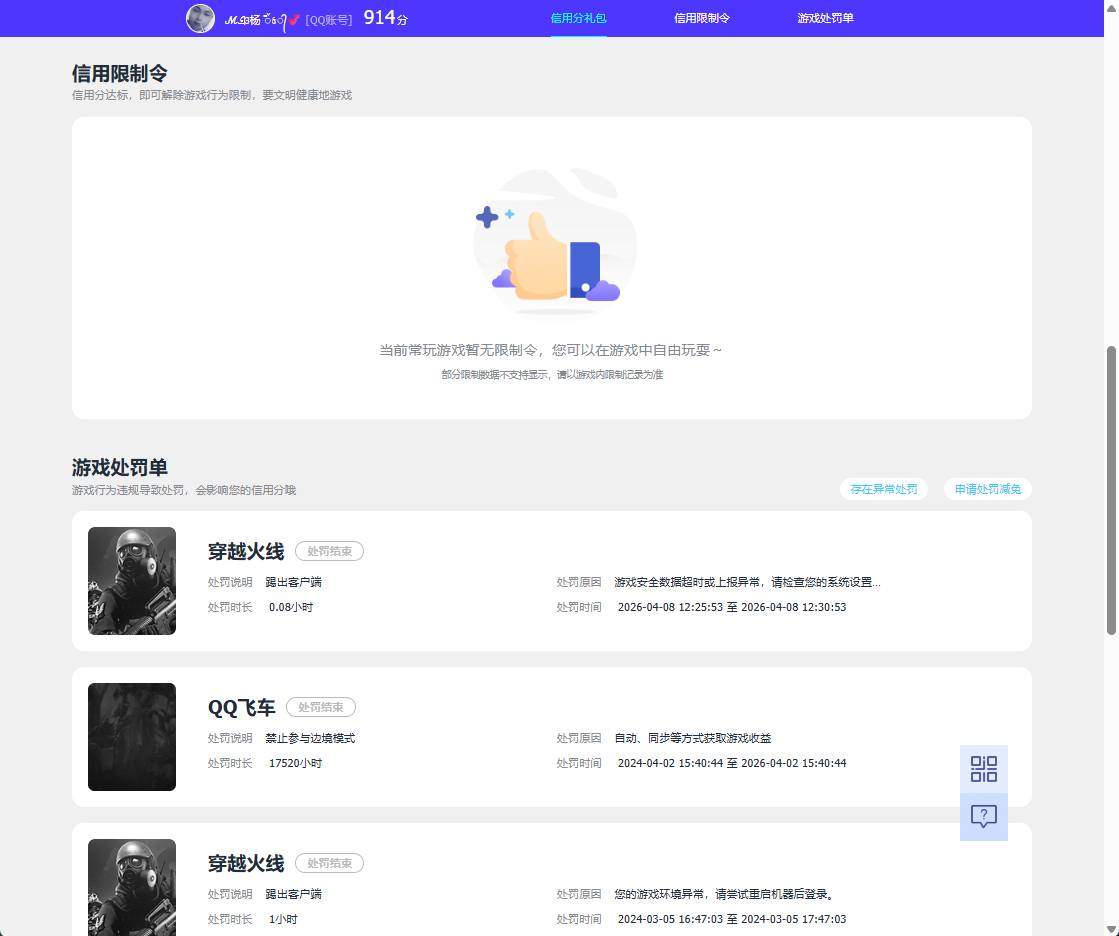The width and height of the screenshot is (1119, 936).
Task: Click the QQ飞车 game title
Action: 241,708
